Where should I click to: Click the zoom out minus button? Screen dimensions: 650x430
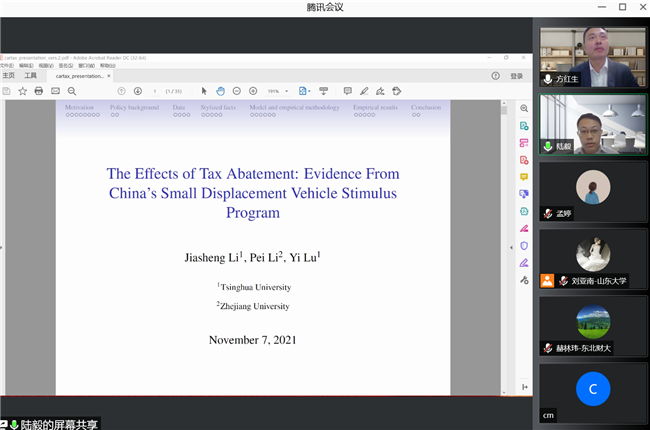237,91
